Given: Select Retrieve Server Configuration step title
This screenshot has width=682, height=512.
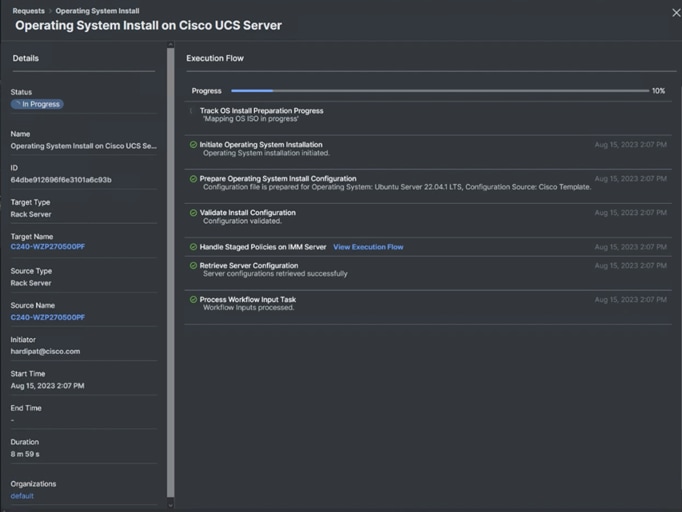Looking at the screenshot, I should pos(249,265).
